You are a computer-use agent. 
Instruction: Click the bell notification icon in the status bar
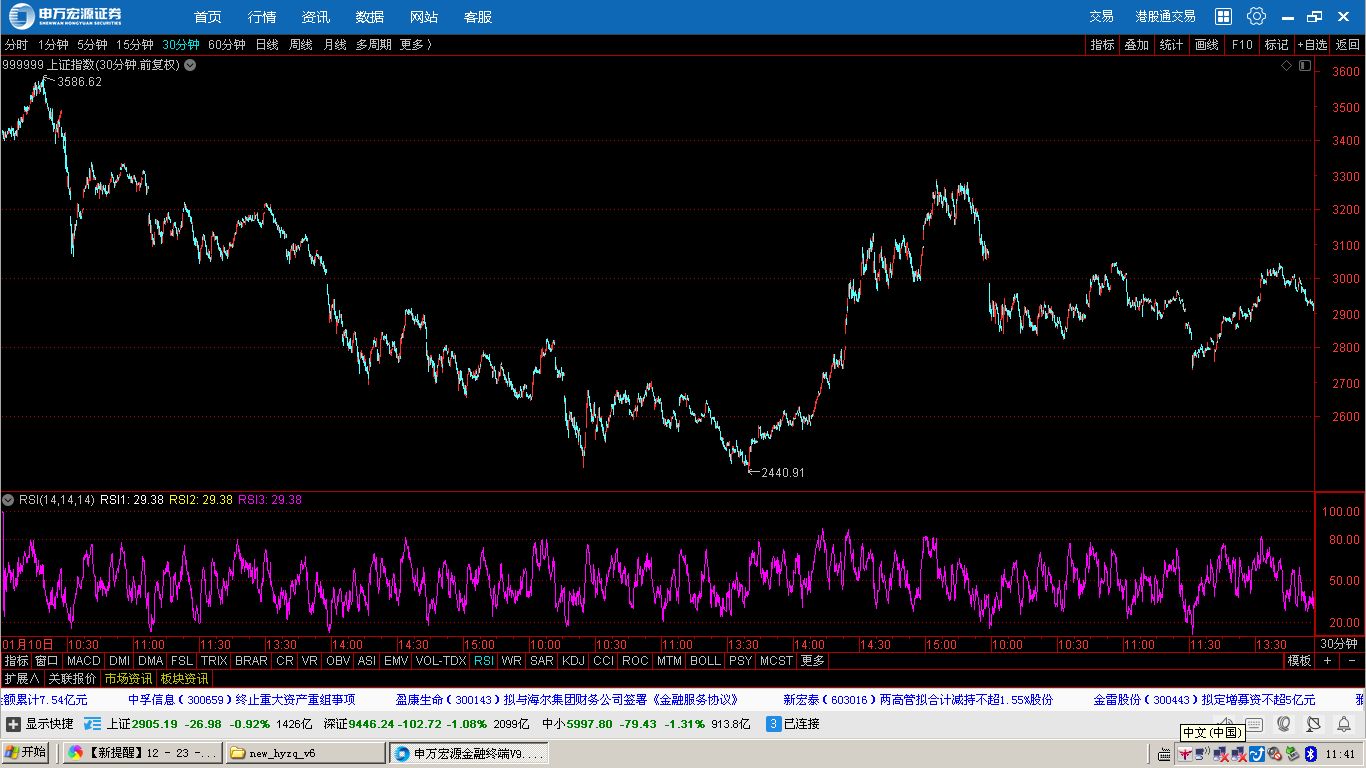1343,724
